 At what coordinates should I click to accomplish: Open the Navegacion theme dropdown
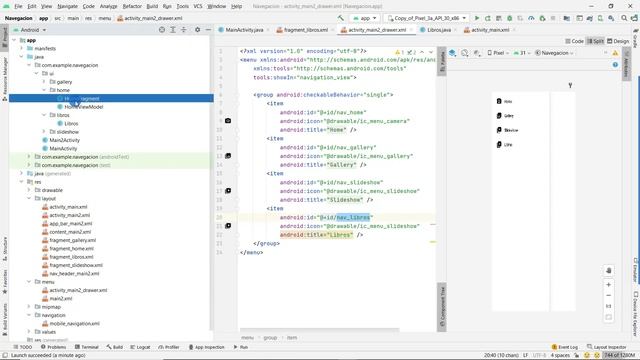coord(554,53)
